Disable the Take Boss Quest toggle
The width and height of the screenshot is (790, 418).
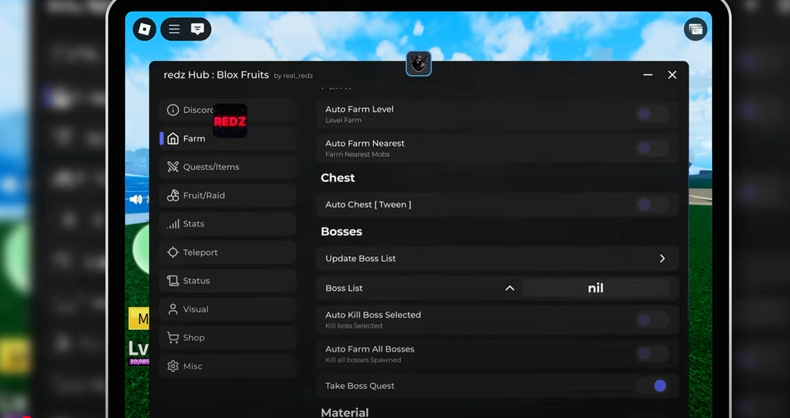[652, 386]
